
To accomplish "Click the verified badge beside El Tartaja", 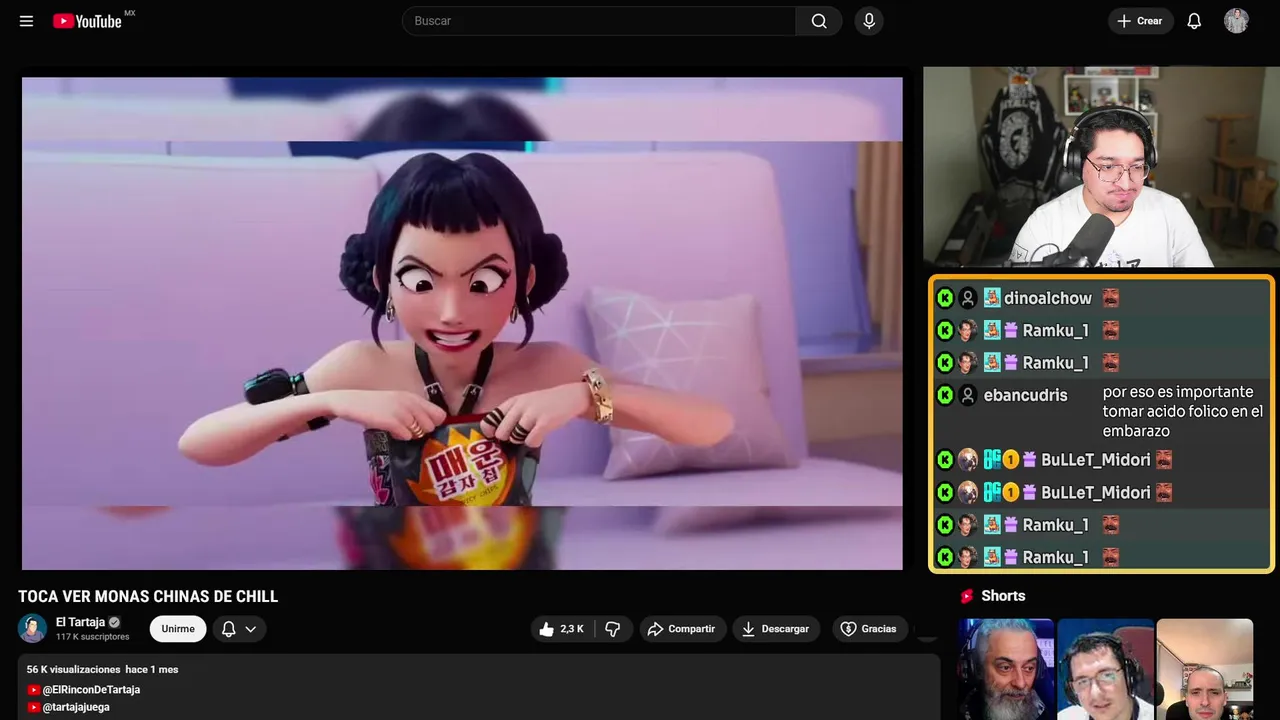I will click(115, 622).
